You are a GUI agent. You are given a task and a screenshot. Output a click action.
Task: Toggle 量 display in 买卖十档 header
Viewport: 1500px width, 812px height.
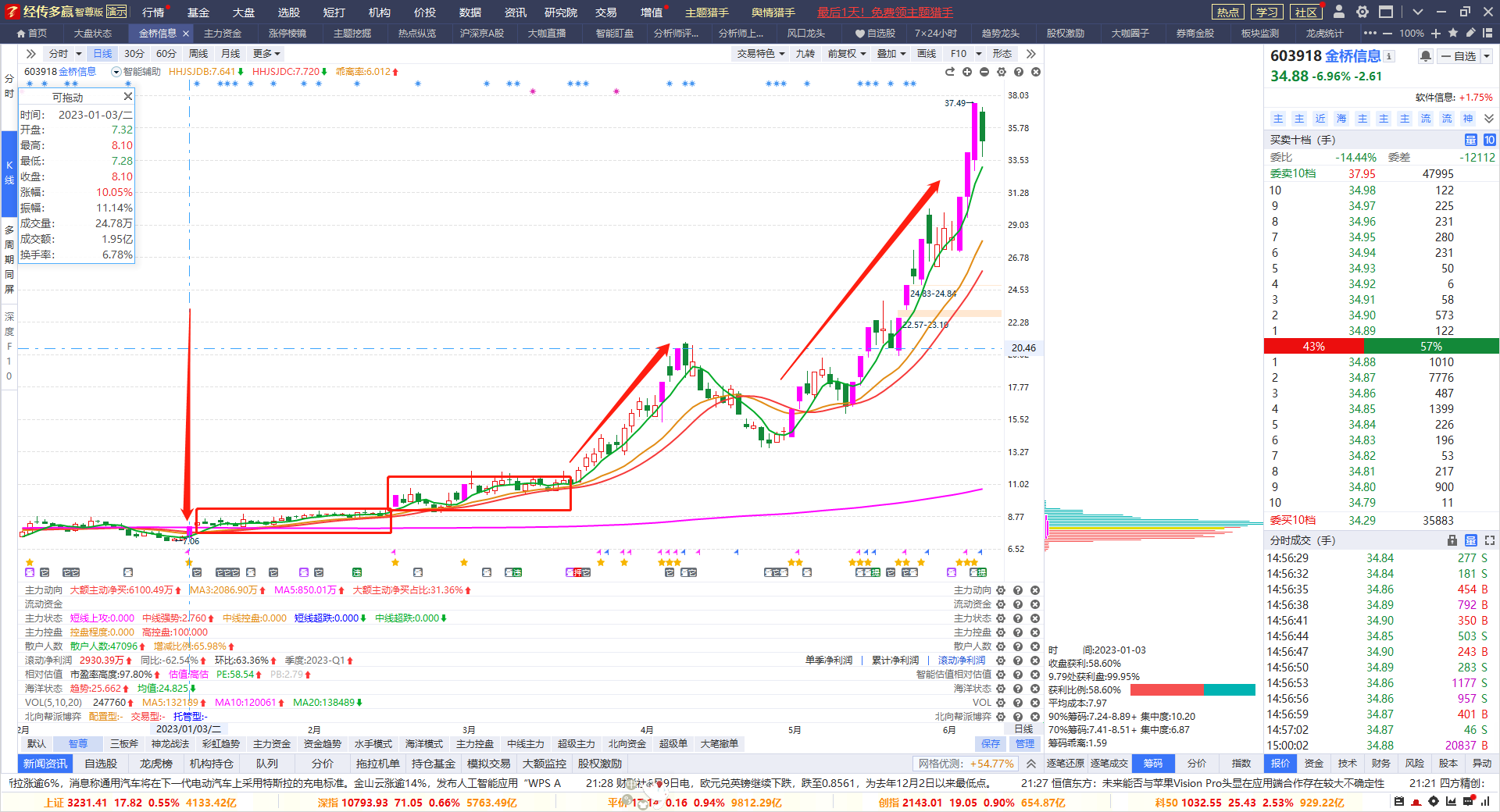pyautogui.click(x=1471, y=140)
